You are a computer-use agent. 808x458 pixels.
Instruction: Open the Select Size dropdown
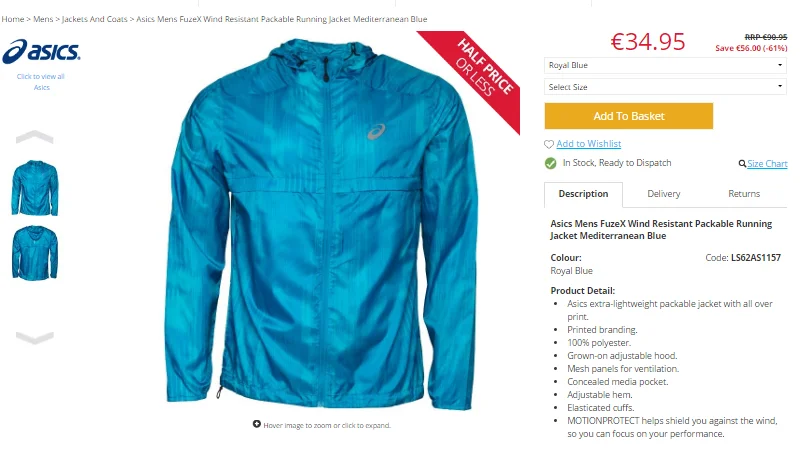tap(665, 87)
